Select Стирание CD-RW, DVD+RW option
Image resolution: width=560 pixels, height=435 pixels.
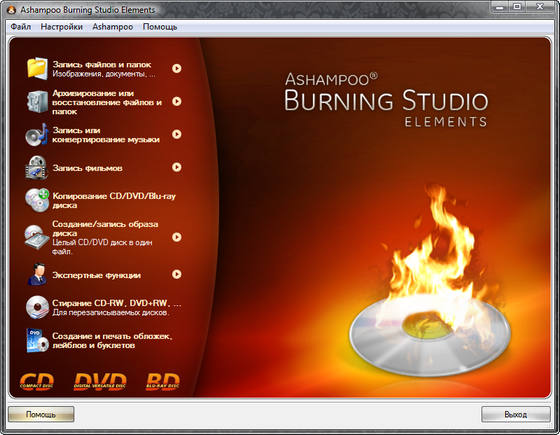click(x=116, y=303)
